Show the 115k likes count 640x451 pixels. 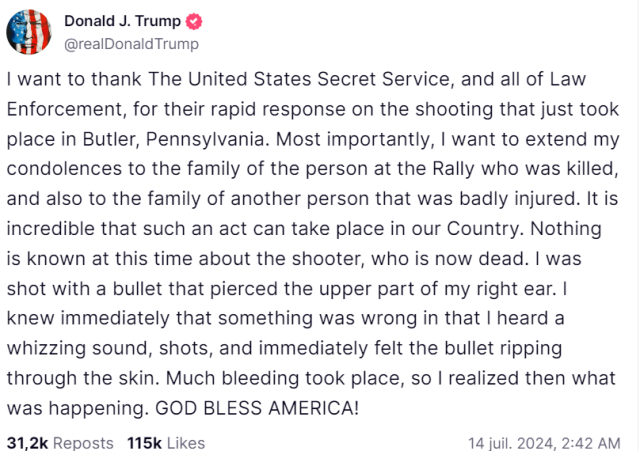tap(144, 443)
